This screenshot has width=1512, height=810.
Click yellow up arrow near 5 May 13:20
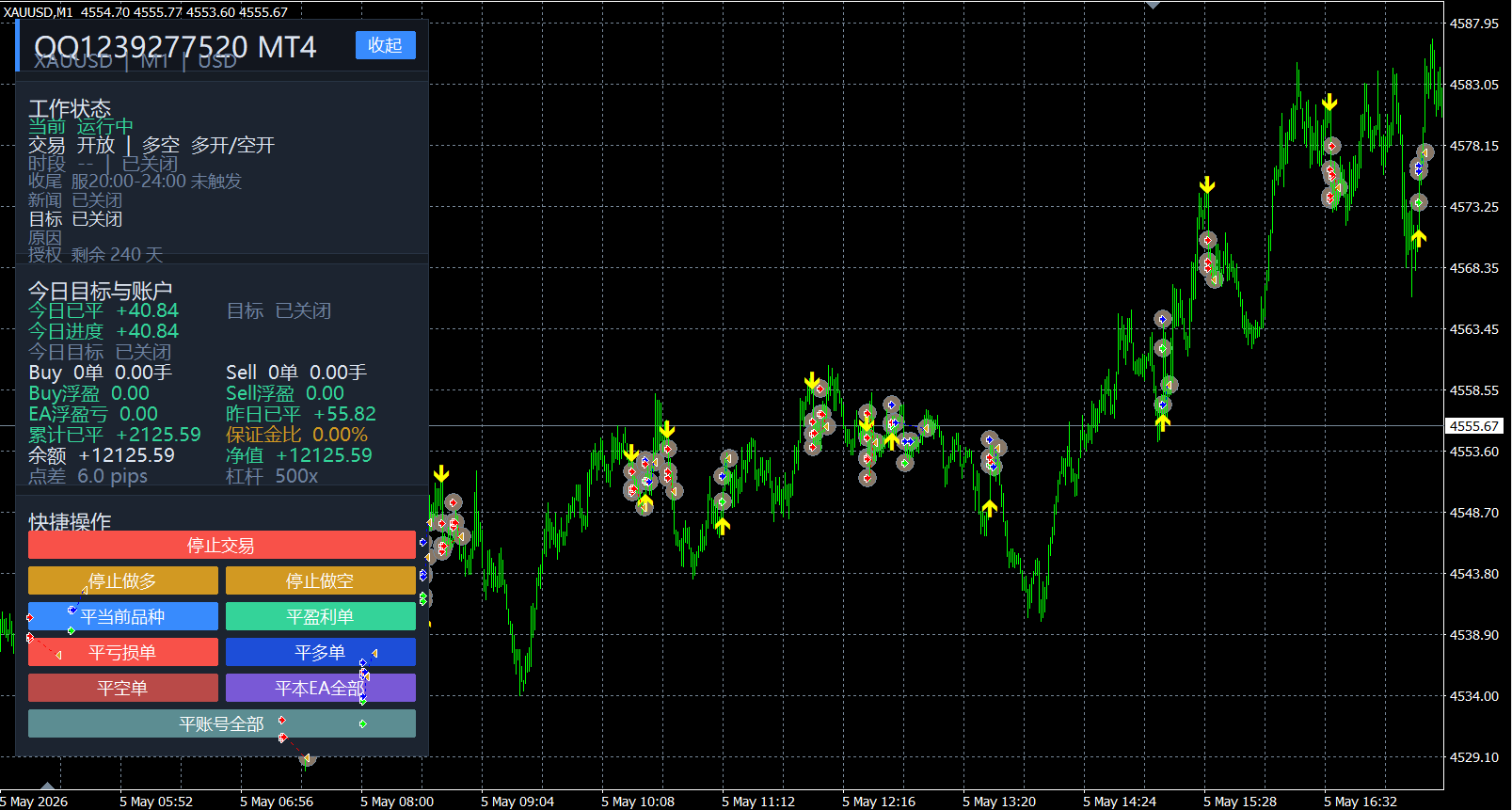click(x=989, y=508)
